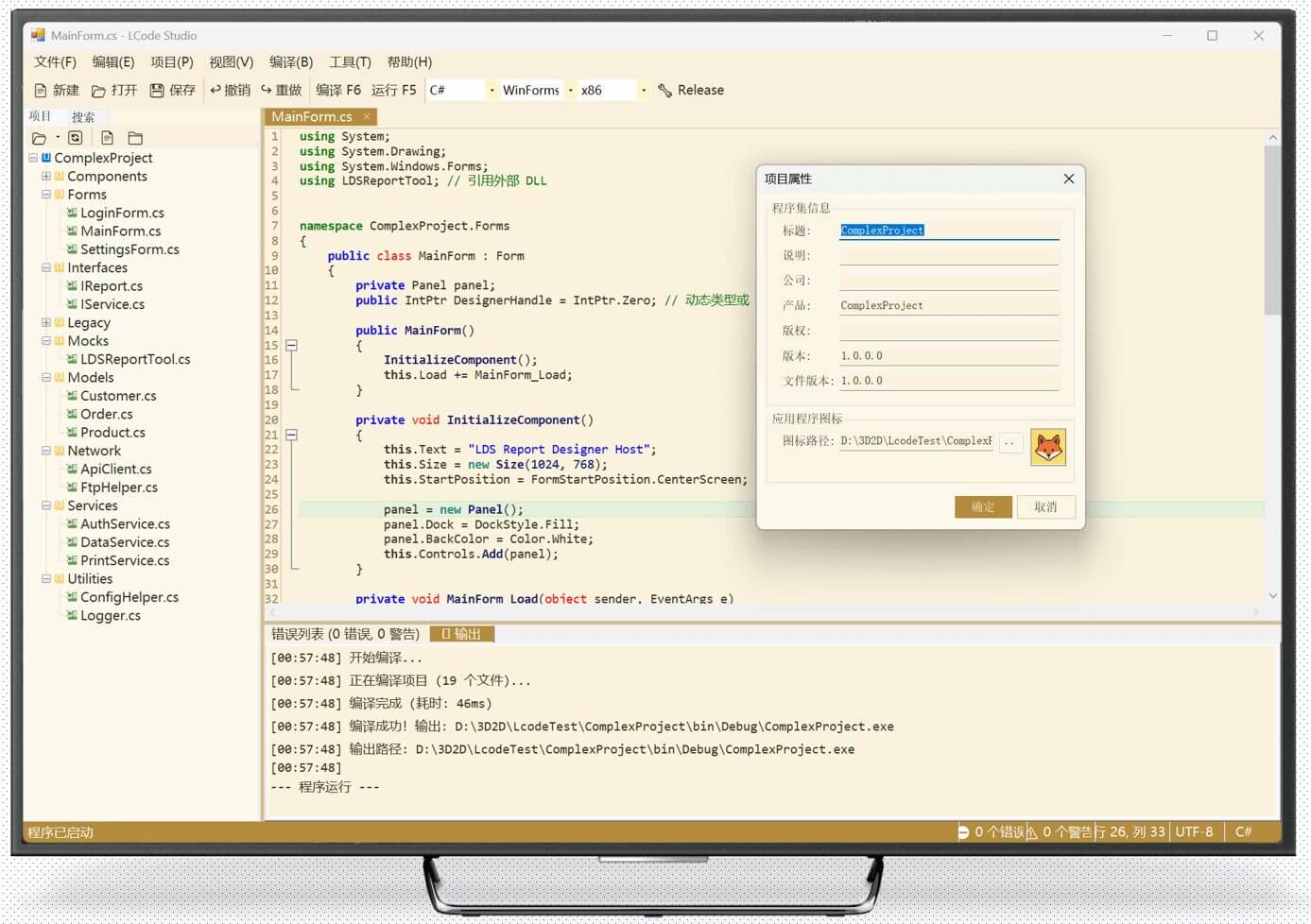Screen dimensions: 1311x924
Task: Click the 说明 description input field
Action: [x=948, y=256]
